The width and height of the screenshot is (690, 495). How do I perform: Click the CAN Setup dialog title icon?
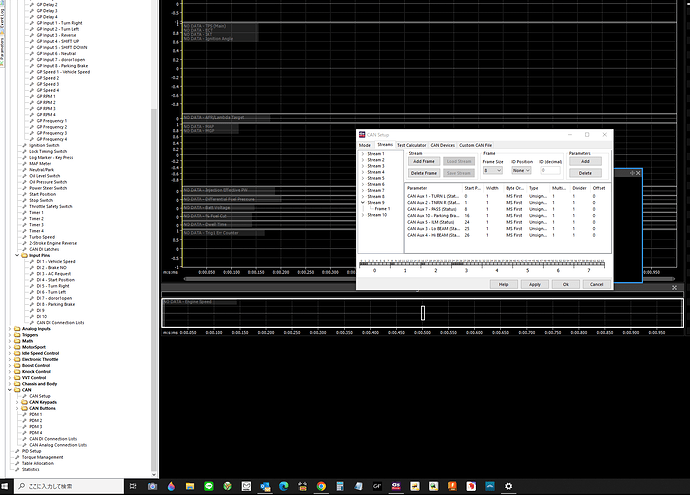point(363,134)
